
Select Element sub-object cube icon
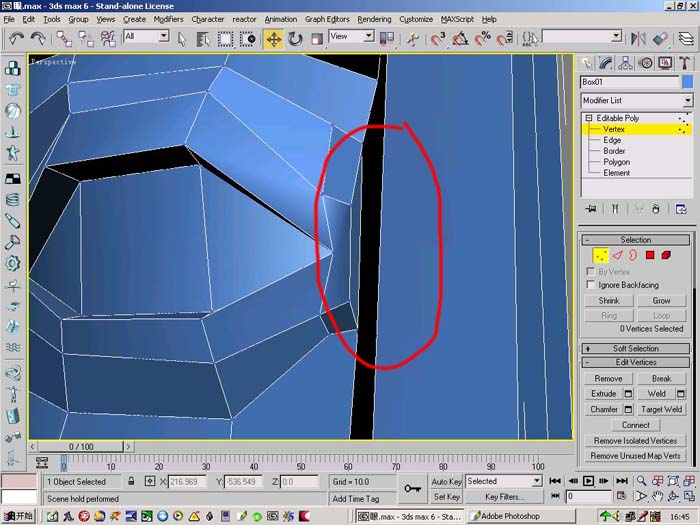[666, 255]
